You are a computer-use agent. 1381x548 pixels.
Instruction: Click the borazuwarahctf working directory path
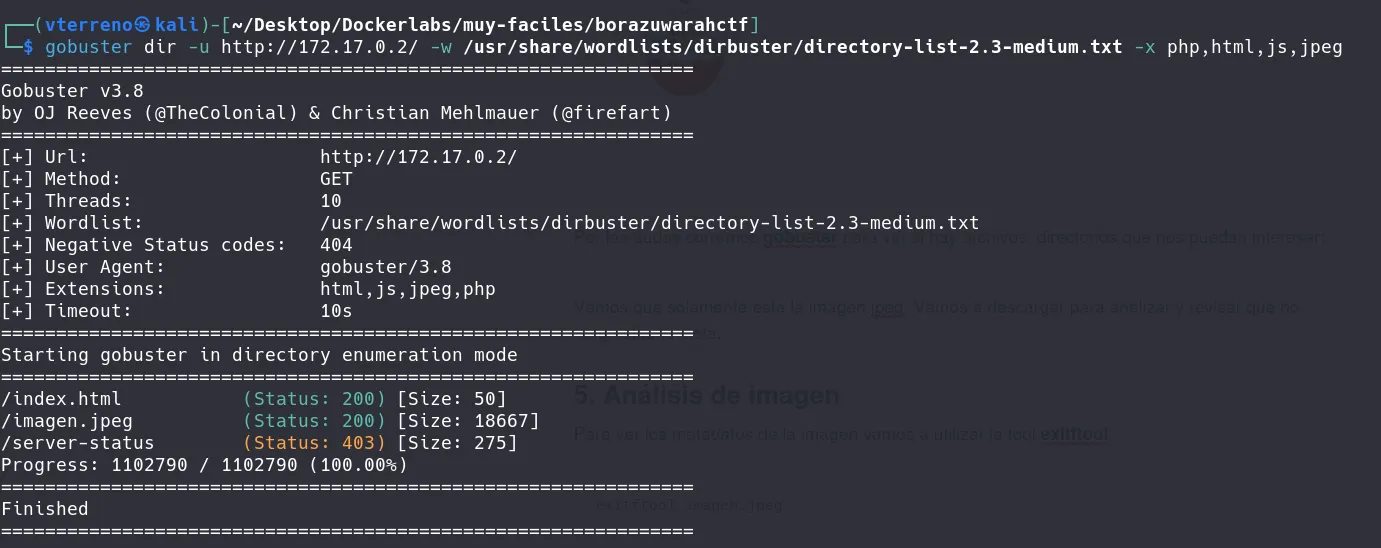point(495,24)
